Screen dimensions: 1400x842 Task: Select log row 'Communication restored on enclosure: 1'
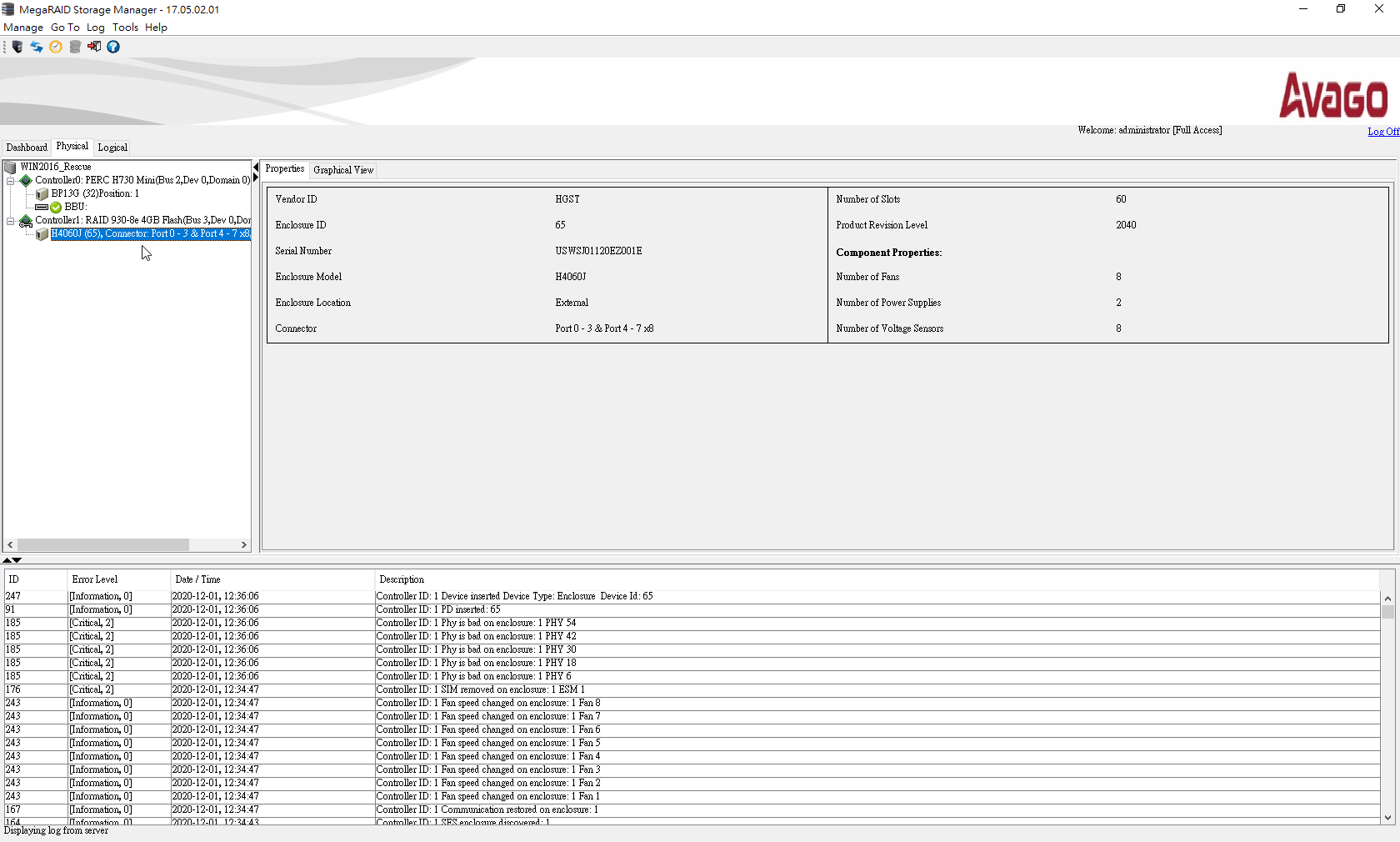pos(692,809)
